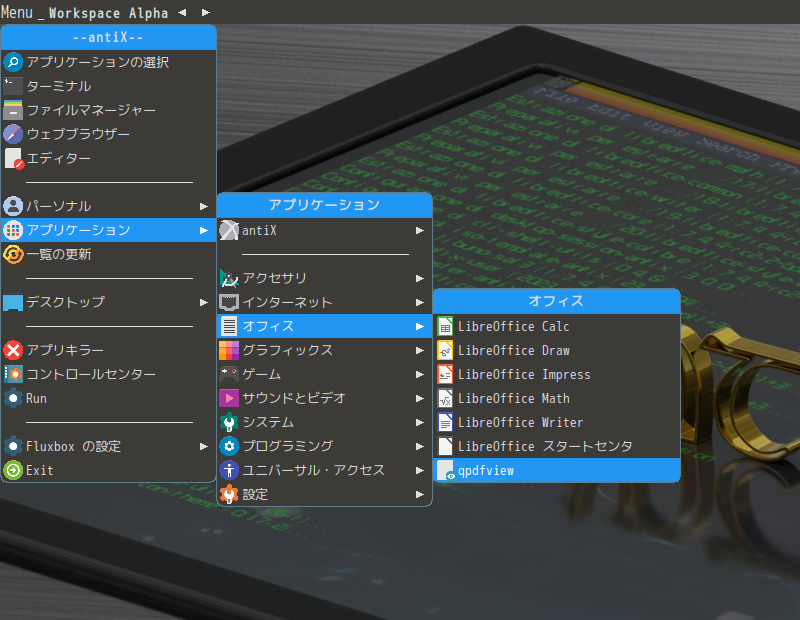Choose オフィス in the applications menu
This screenshot has height=620, width=800.
[x=324, y=326]
